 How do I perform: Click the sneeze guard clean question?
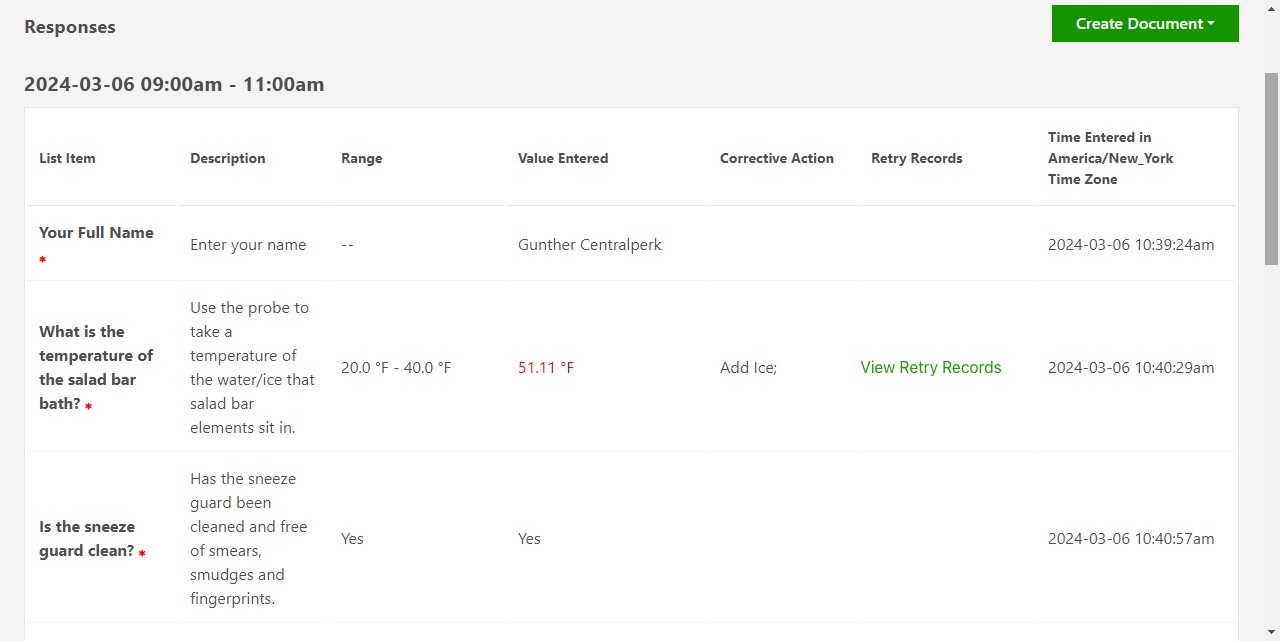[87, 538]
